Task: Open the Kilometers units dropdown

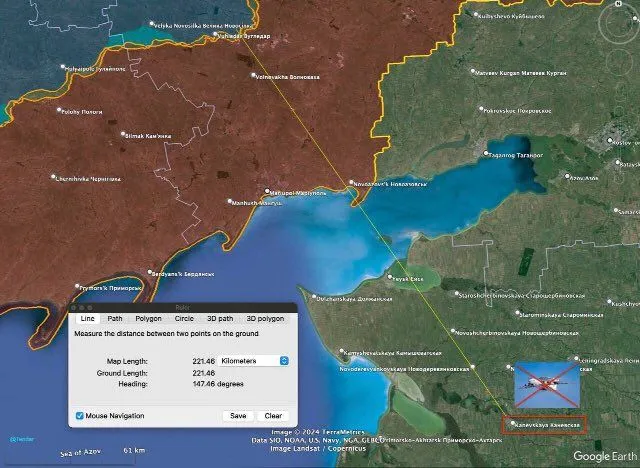Action: (x=254, y=360)
